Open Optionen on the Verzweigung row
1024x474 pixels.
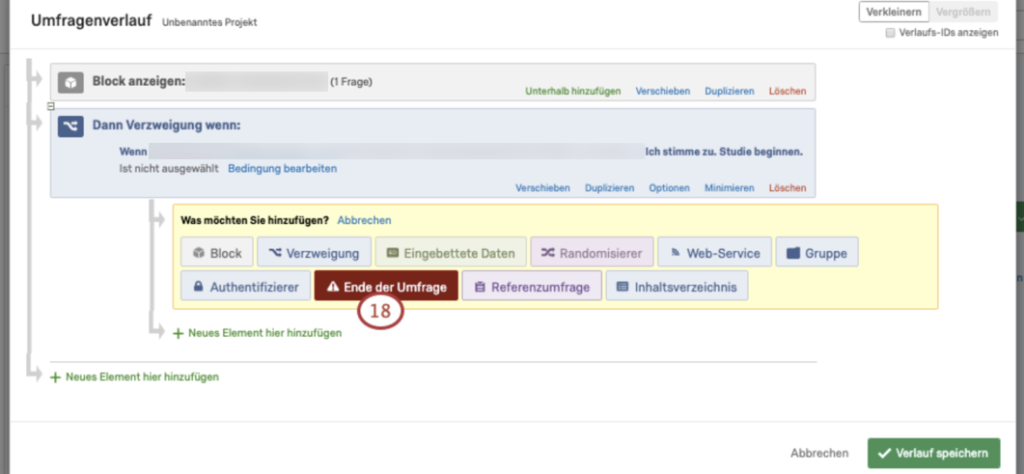coord(669,188)
